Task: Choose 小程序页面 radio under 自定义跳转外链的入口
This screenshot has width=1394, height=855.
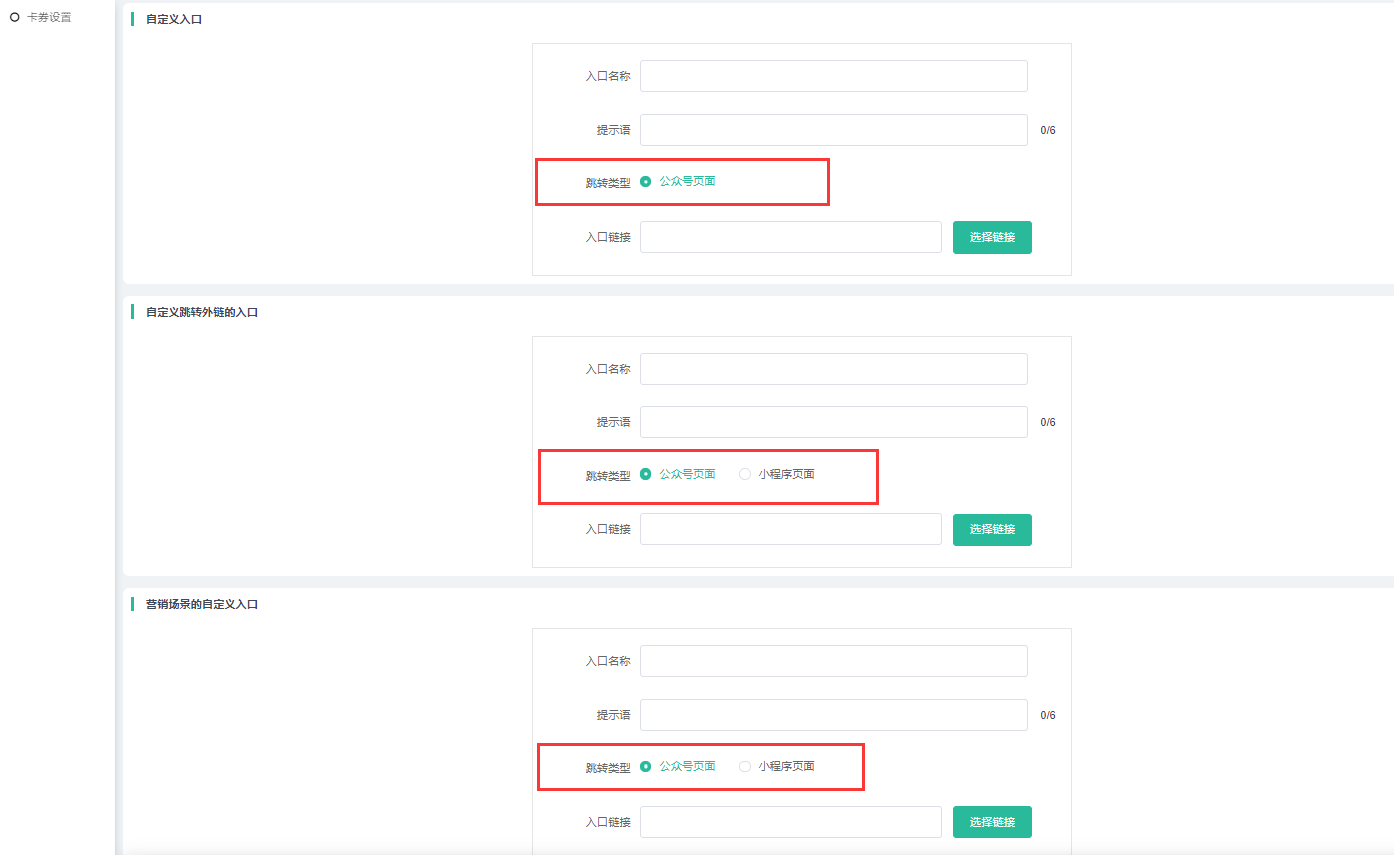Action: [x=745, y=474]
